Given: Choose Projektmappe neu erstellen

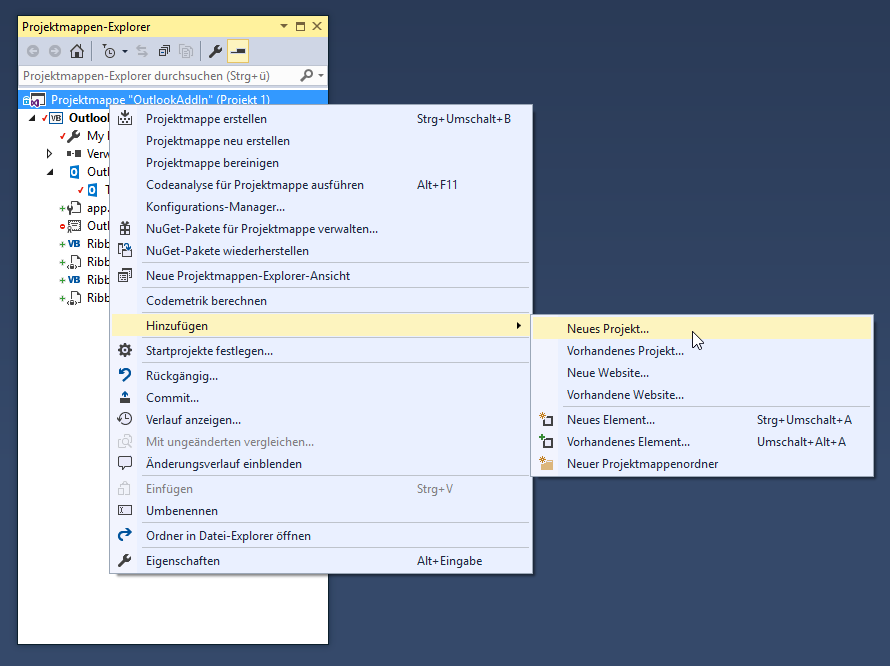Looking at the screenshot, I should [218, 141].
